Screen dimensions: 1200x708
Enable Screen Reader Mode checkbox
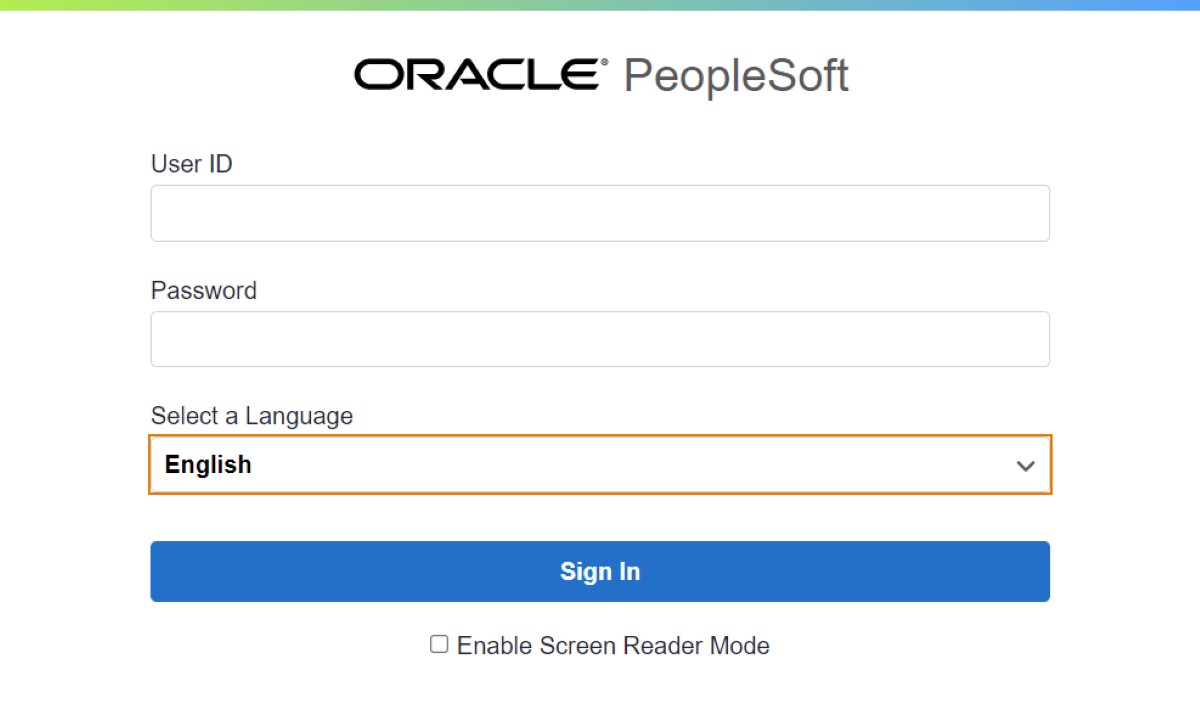click(x=439, y=644)
